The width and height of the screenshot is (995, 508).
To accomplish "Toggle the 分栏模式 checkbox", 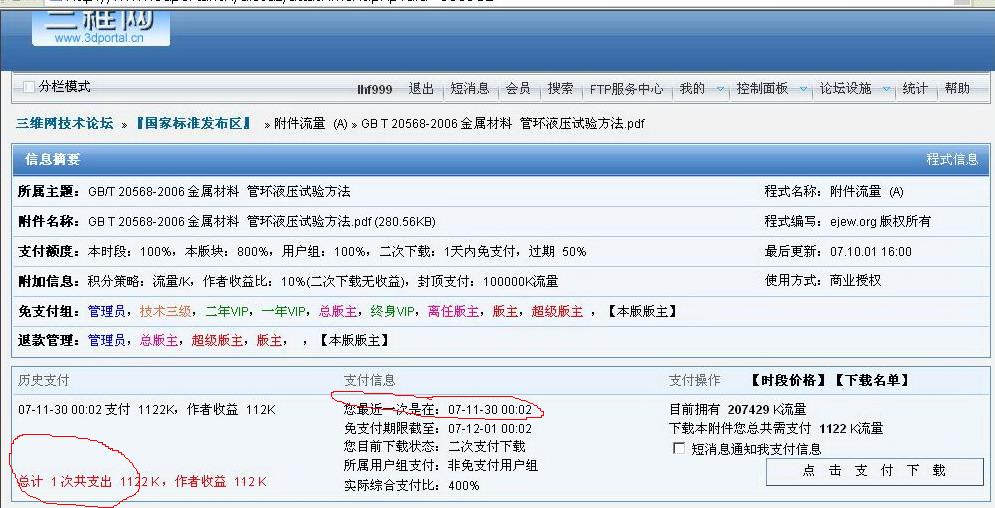I will pos(28,87).
